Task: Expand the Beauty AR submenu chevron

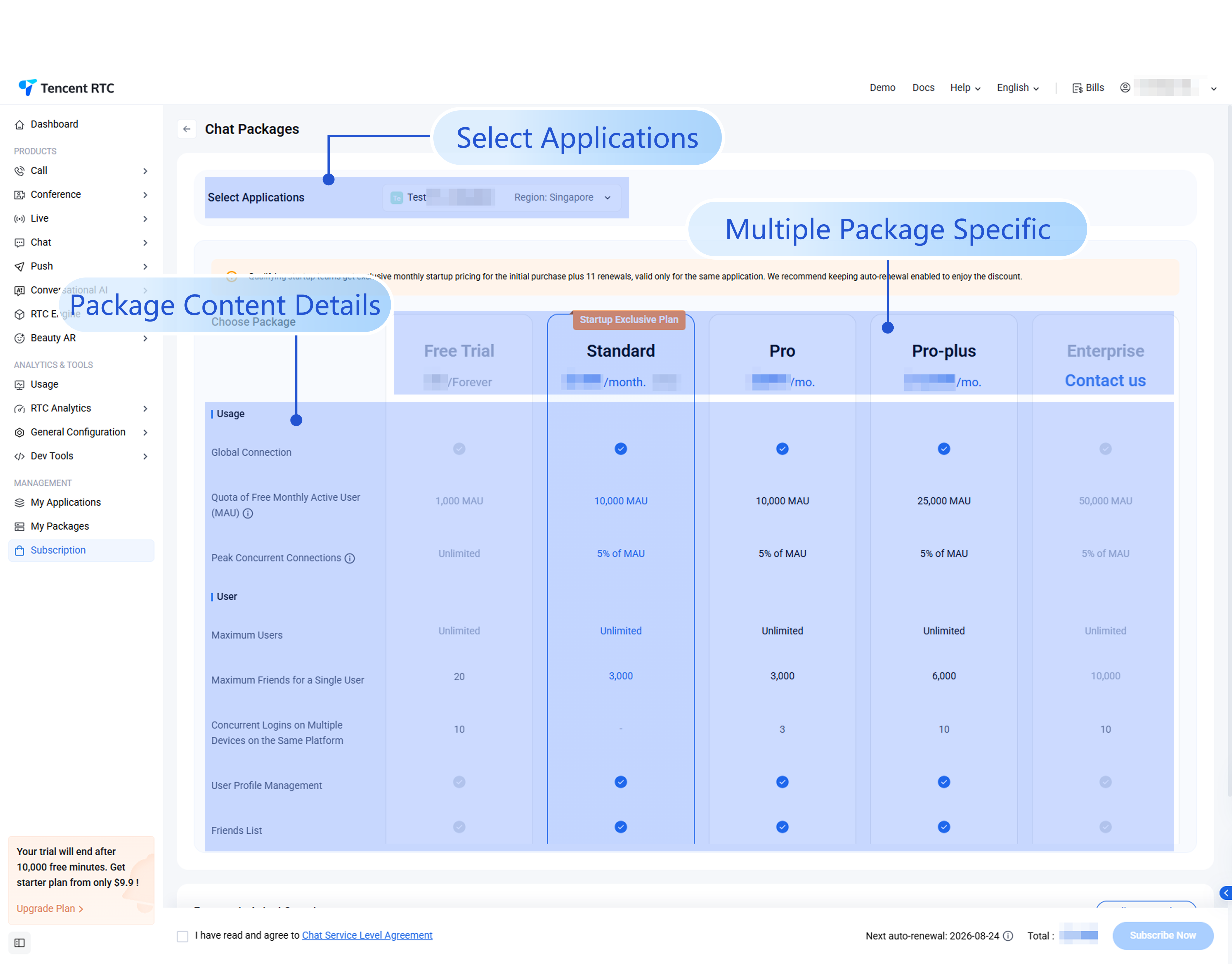Action: [x=146, y=338]
